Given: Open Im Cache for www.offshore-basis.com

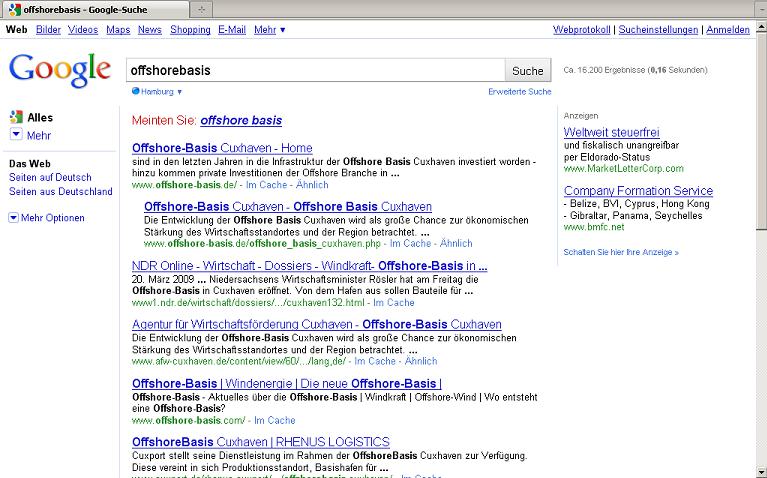Looking at the screenshot, I should [275, 420].
